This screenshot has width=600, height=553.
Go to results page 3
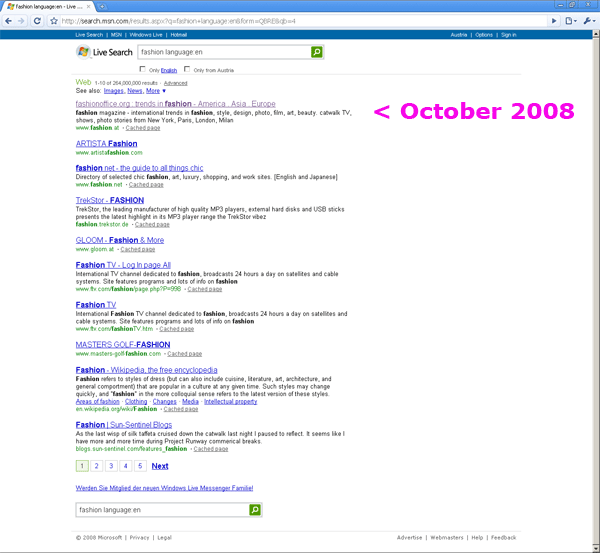[x=111, y=466]
